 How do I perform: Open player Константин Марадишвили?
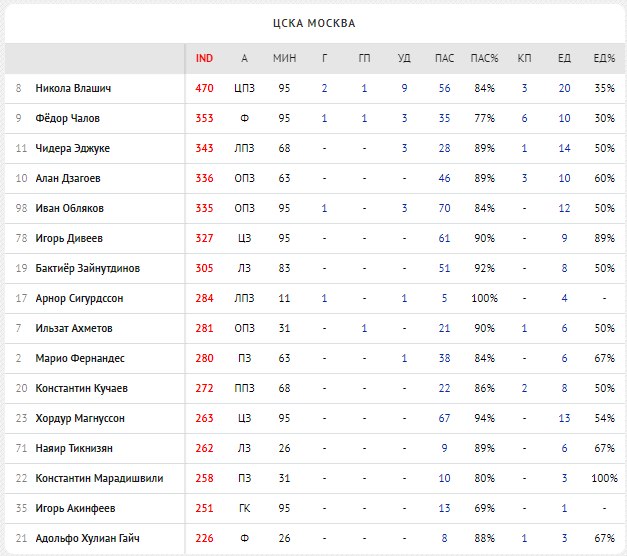click(x=99, y=478)
